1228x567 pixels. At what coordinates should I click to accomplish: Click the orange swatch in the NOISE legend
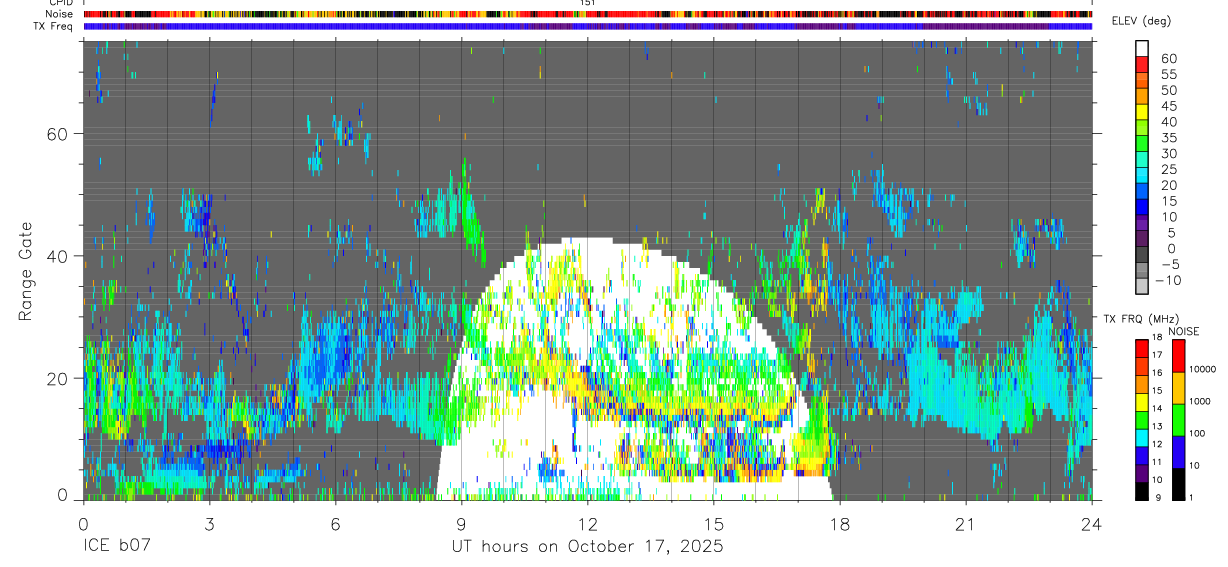1179,388
